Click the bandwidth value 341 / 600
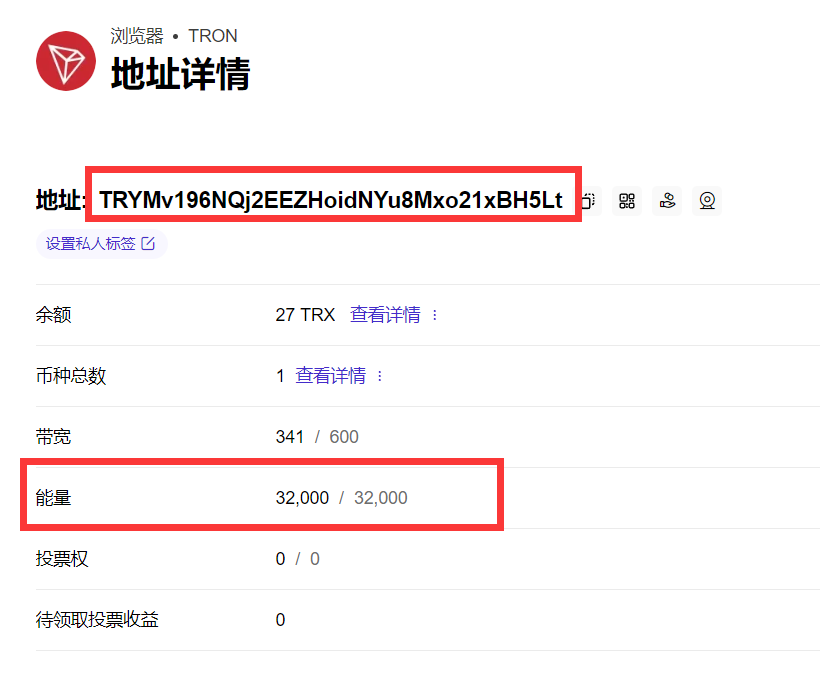Viewport: 820px width, 675px height. pyautogui.click(x=317, y=437)
